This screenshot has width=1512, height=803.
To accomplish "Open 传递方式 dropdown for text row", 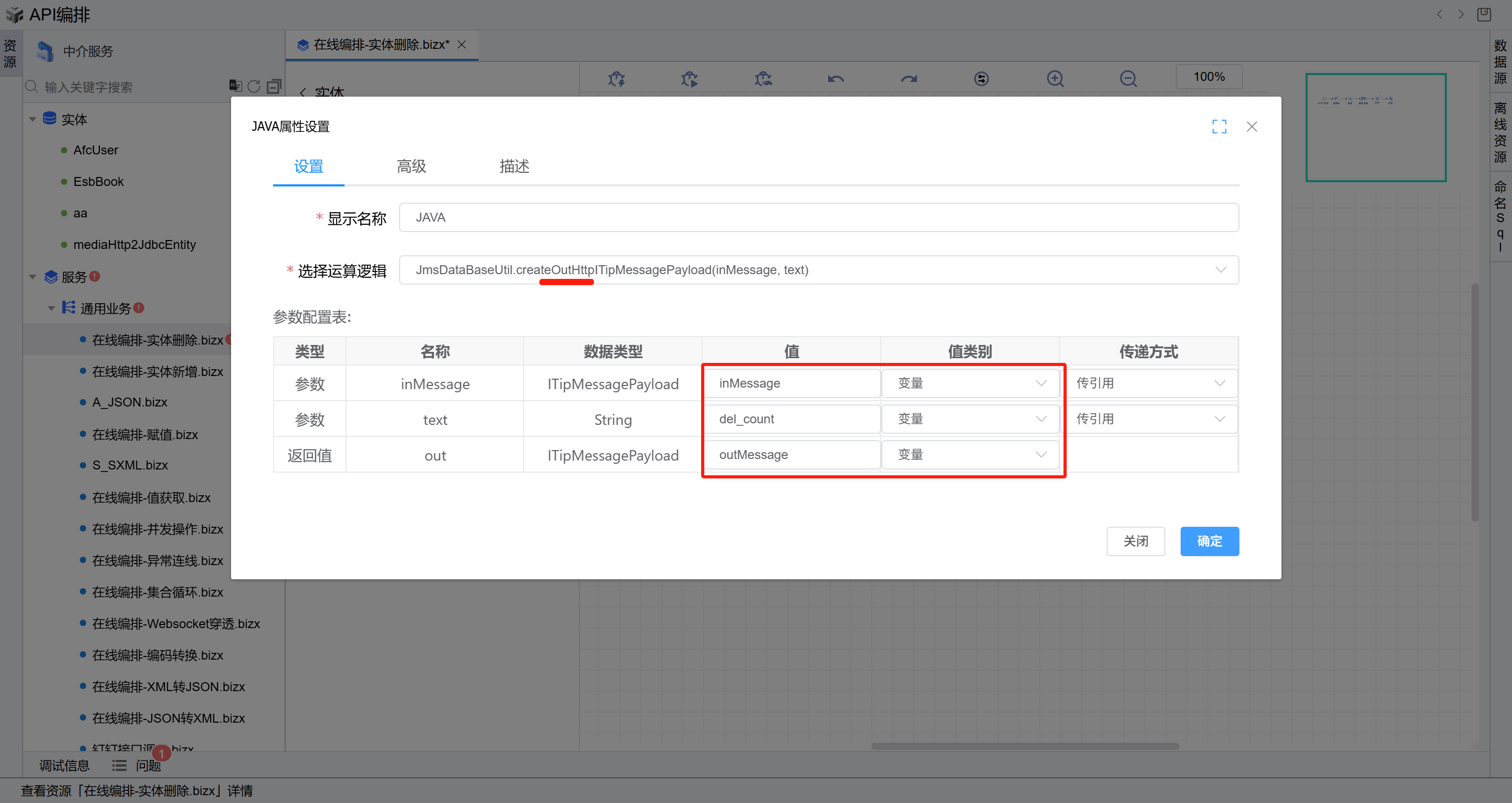I will pos(1149,419).
